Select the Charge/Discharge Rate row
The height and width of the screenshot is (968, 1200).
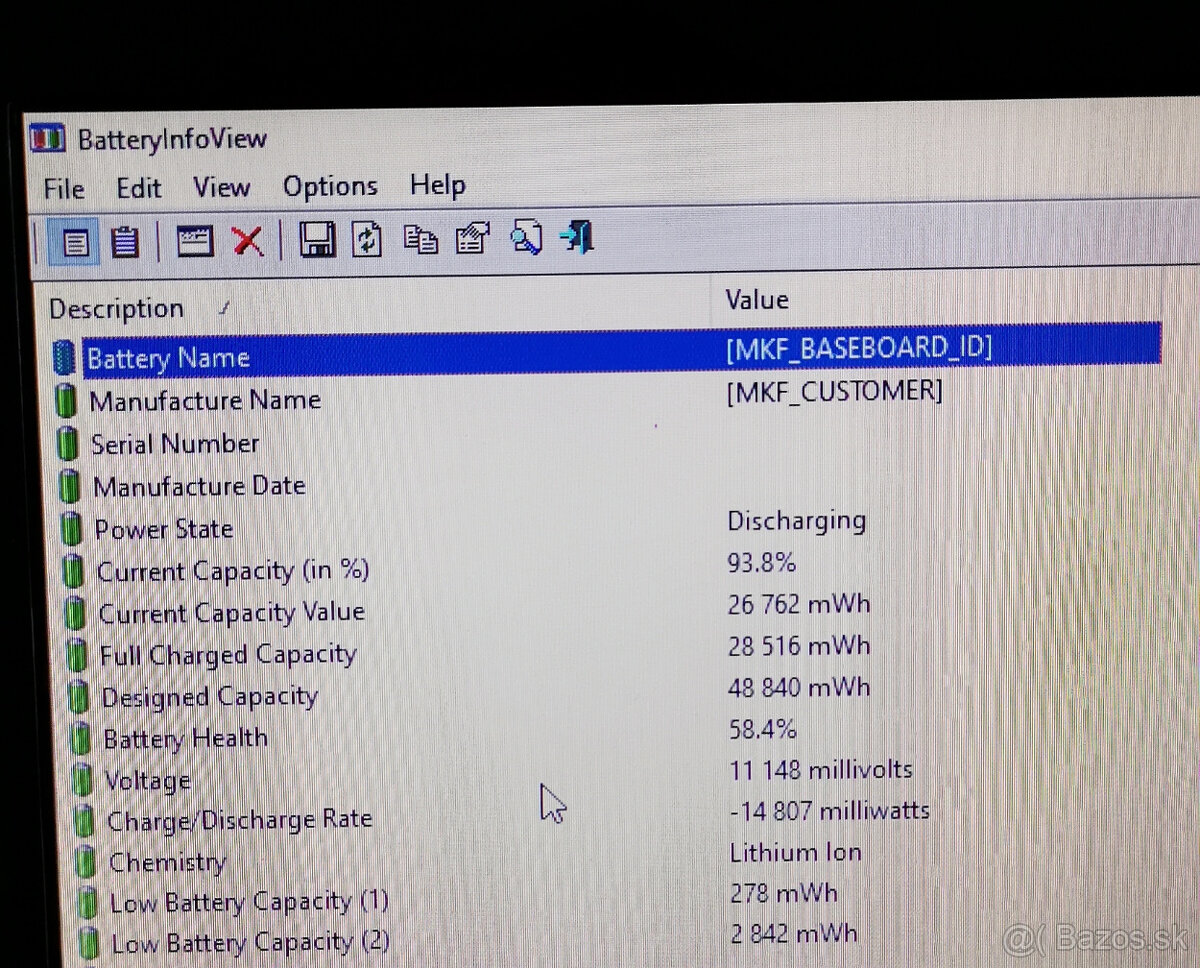pos(240,819)
